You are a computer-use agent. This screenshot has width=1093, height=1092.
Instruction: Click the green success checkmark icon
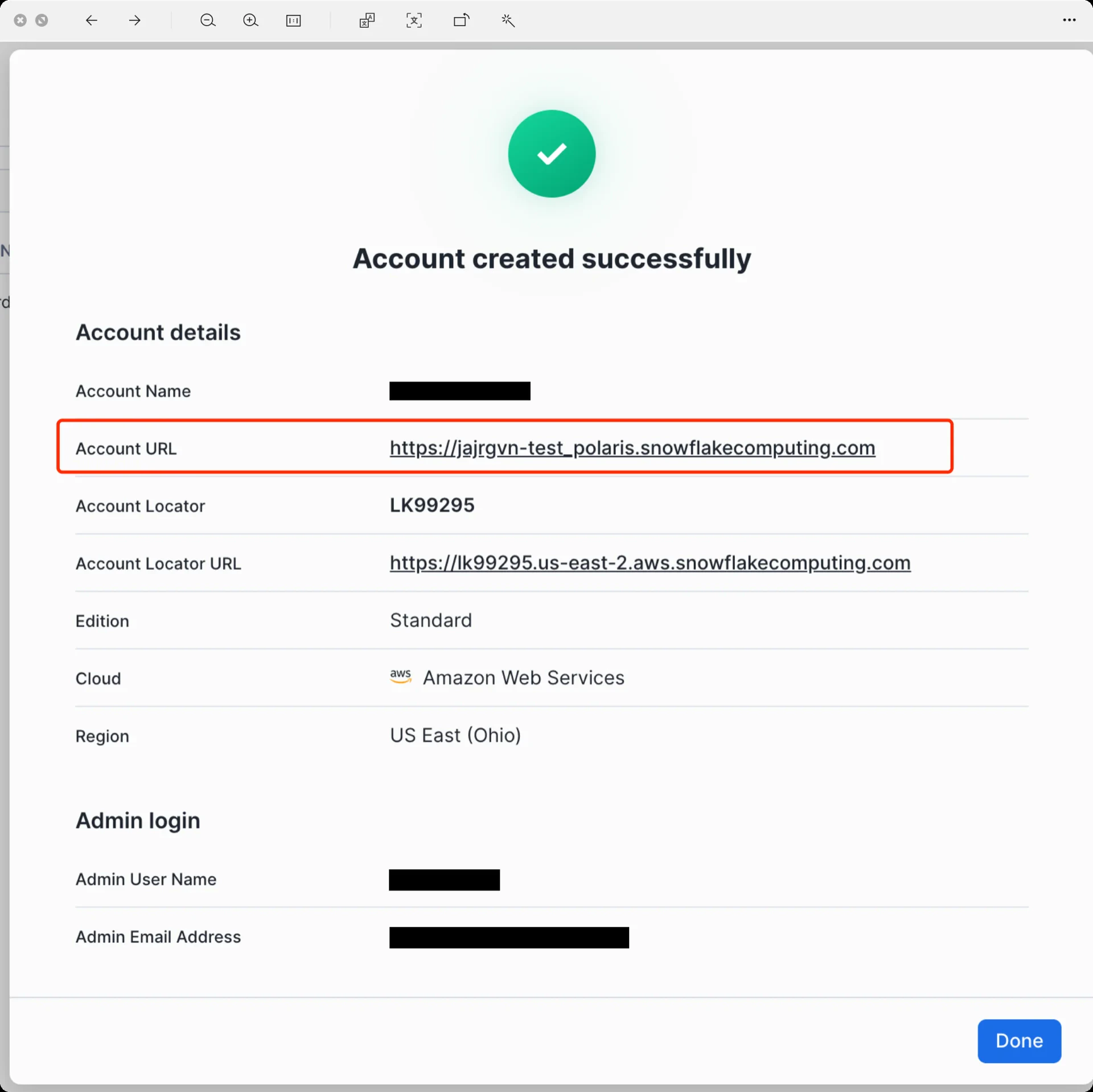point(552,154)
